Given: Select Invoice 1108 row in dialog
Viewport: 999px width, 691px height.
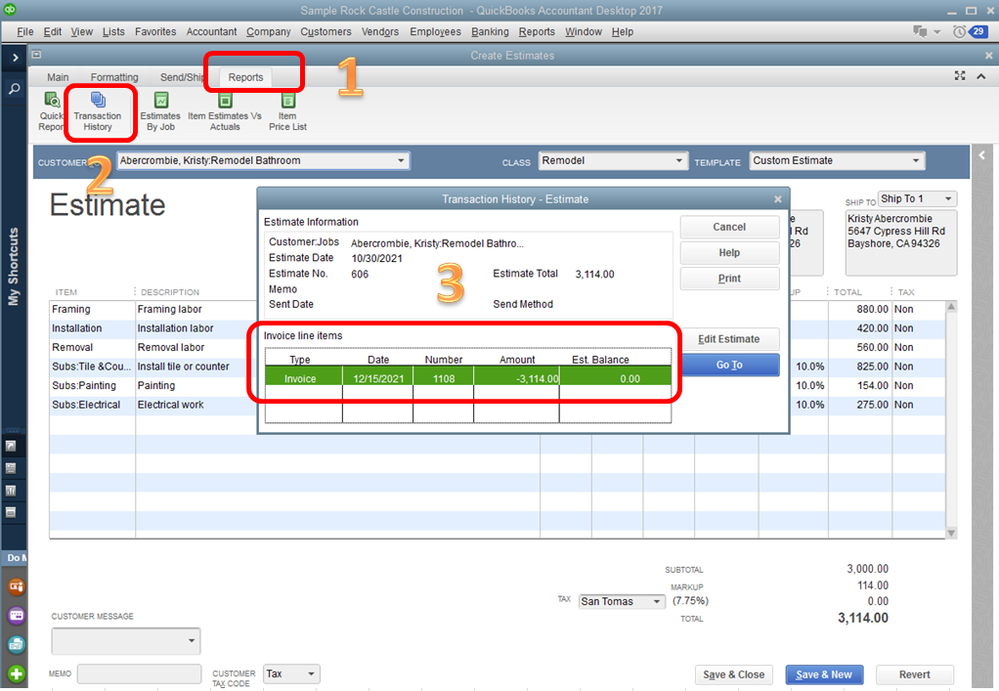Looking at the screenshot, I should click(x=468, y=378).
